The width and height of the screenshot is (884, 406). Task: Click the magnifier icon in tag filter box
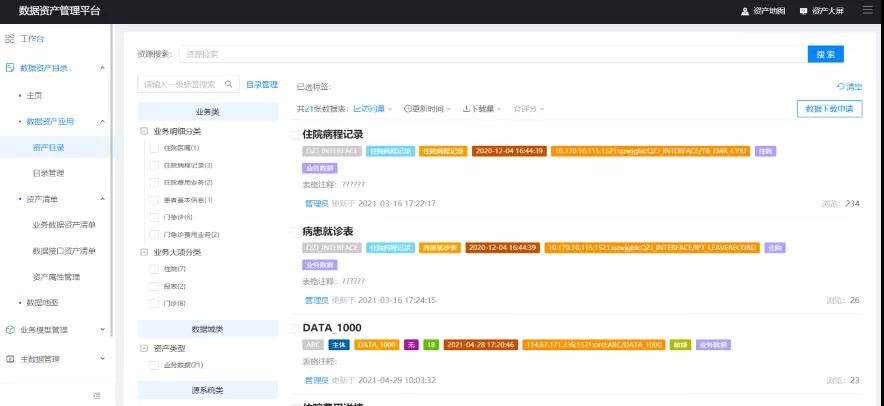229,85
